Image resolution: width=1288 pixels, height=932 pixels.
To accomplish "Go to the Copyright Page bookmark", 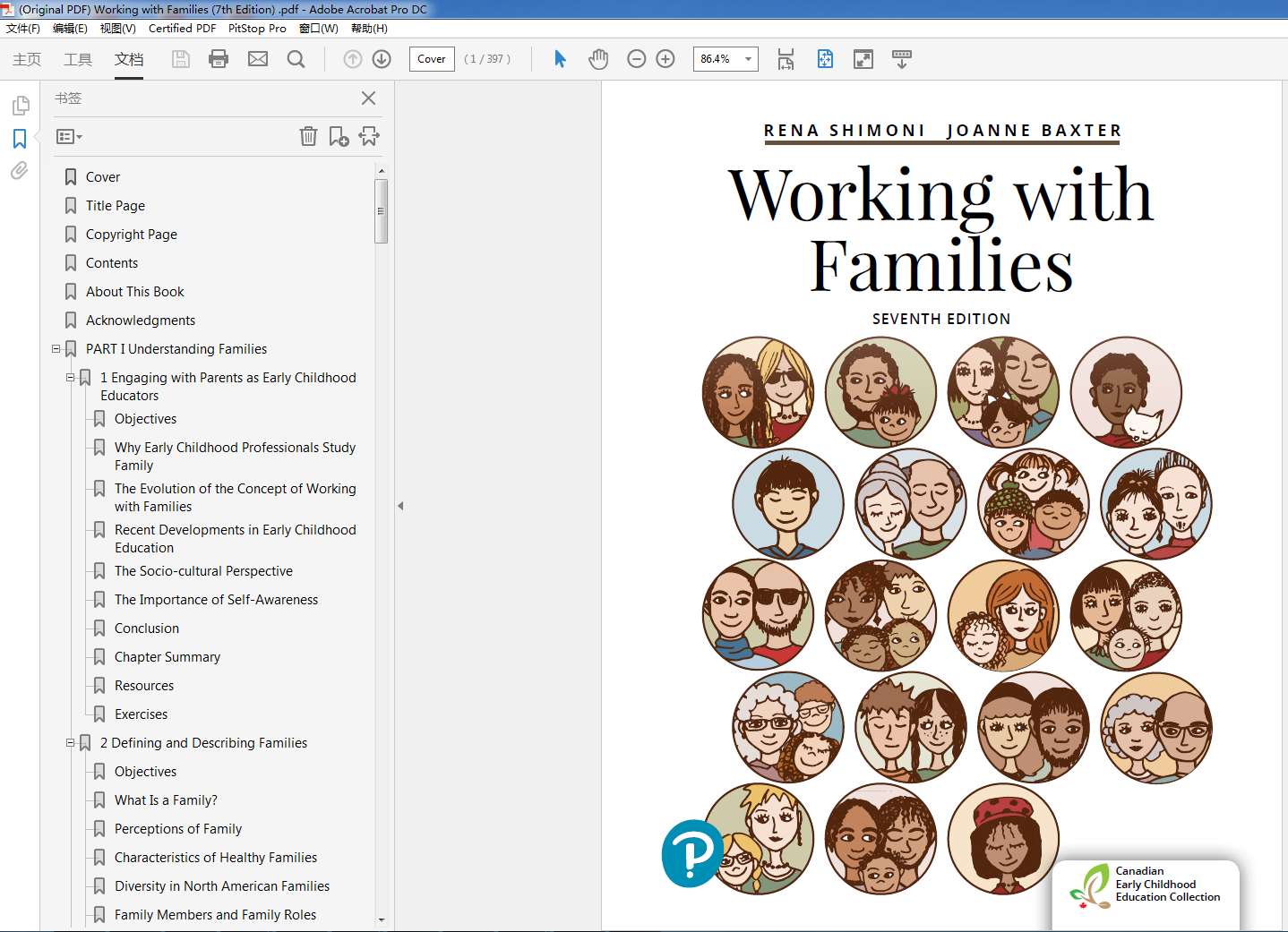I will click(132, 235).
